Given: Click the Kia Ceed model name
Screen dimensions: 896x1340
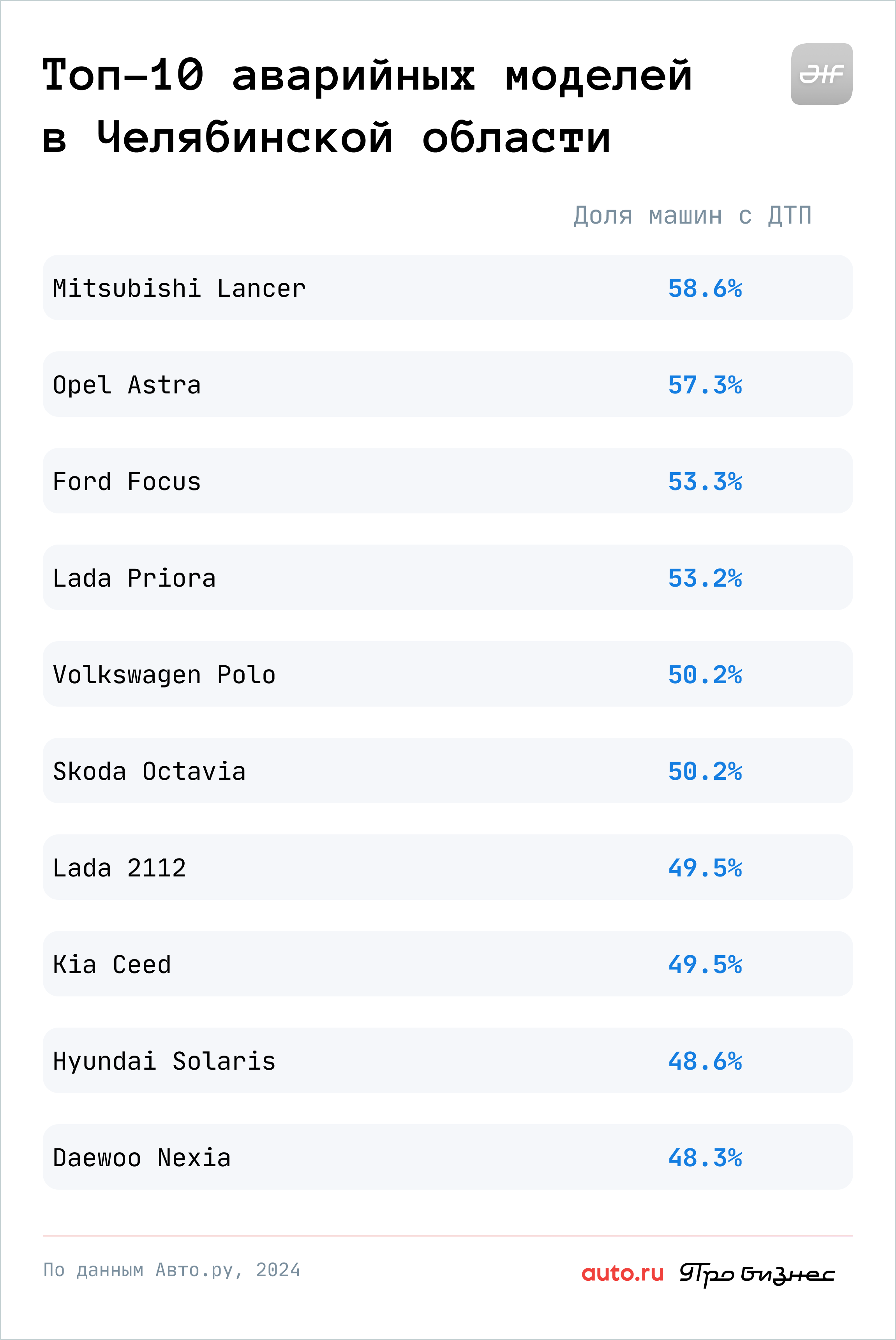Looking at the screenshot, I should [112, 964].
